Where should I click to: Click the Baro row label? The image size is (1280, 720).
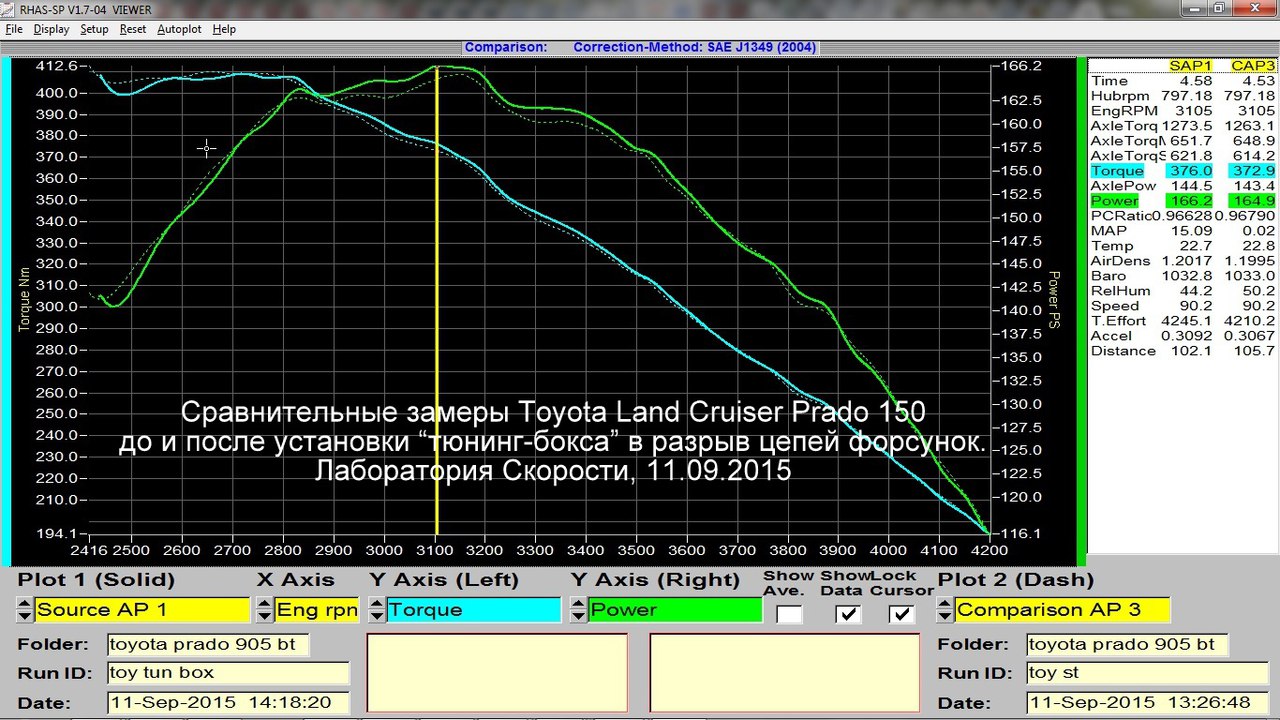[x=1108, y=276]
